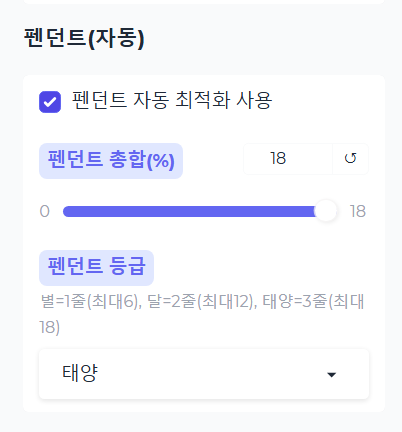Click the slider minimum label 0
The width and height of the screenshot is (402, 432).
45,211
